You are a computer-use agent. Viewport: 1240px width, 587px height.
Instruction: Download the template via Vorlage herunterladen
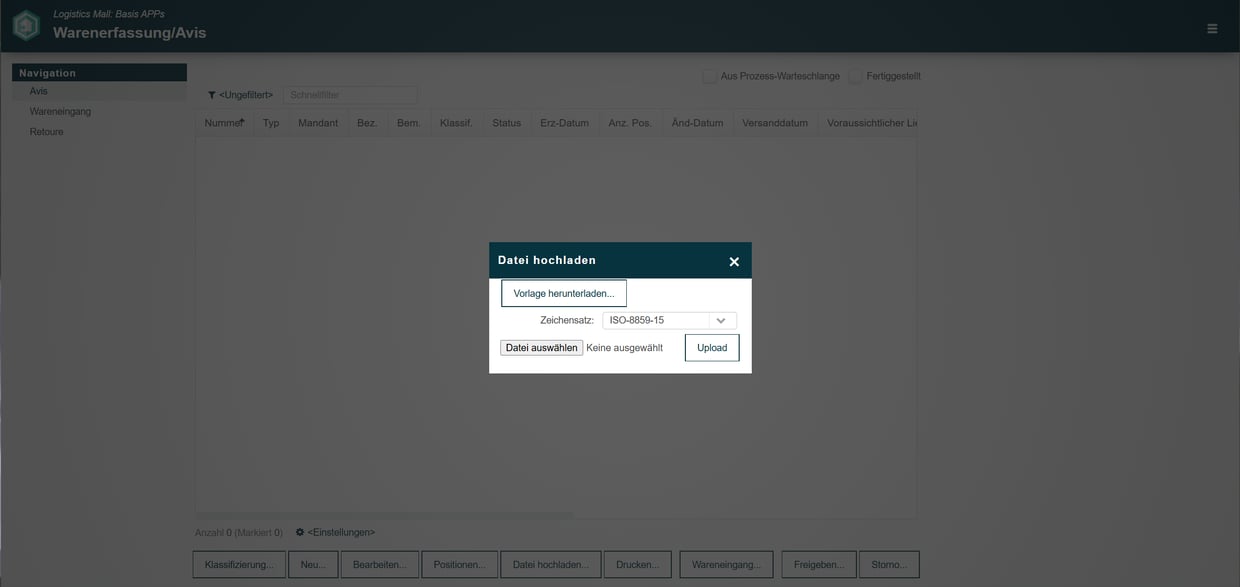click(564, 291)
